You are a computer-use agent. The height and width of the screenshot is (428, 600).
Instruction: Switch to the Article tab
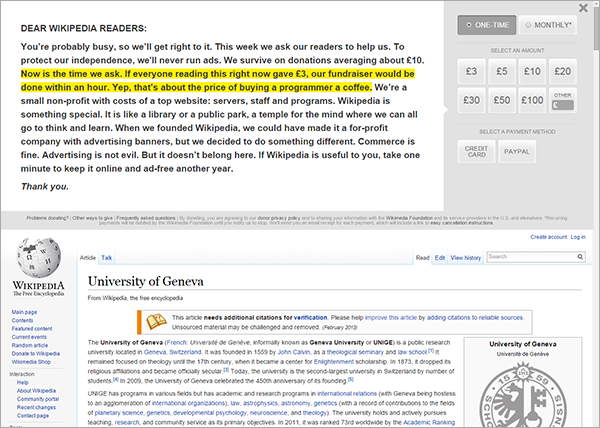pyautogui.click(x=88, y=258)
